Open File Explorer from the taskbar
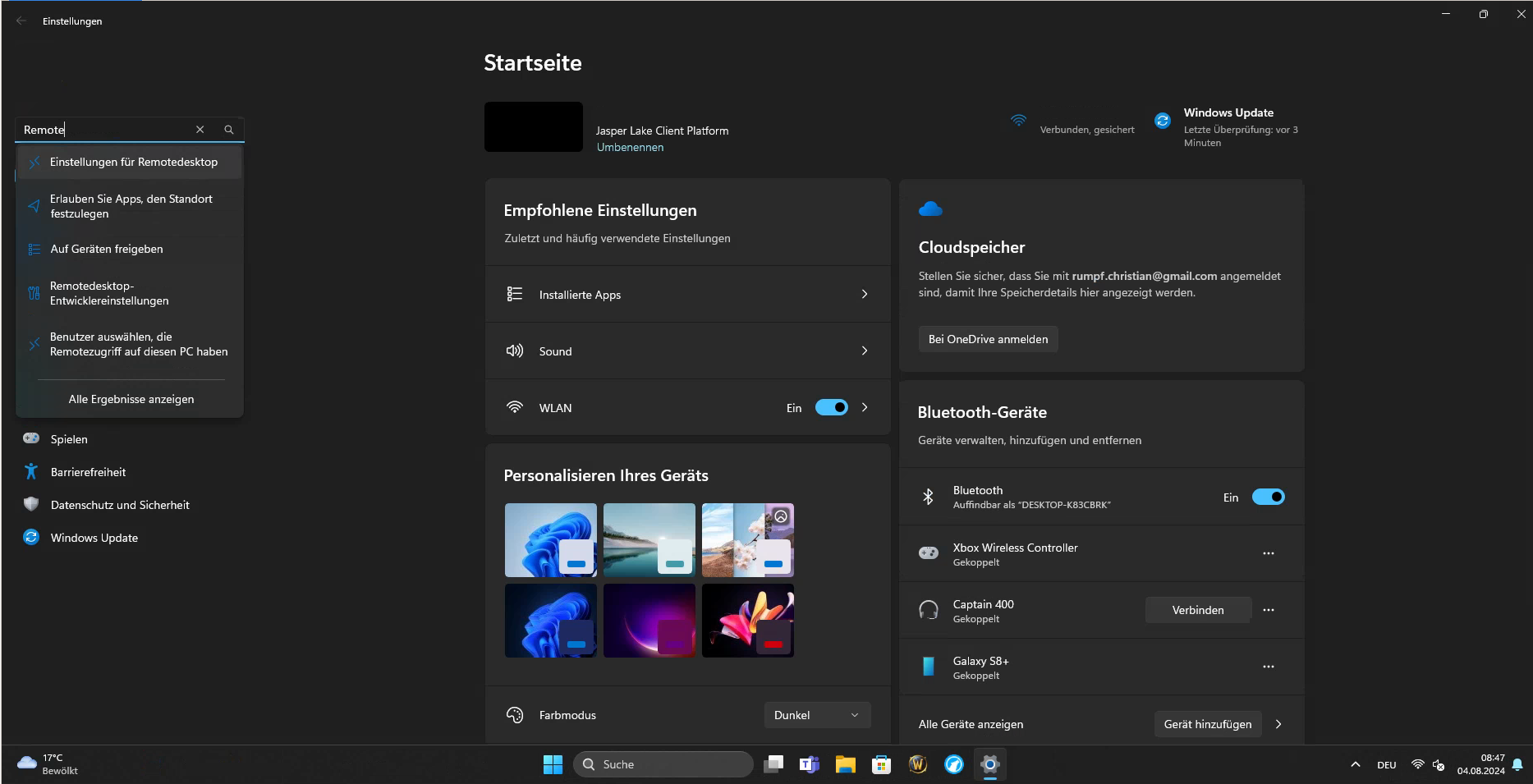The width and height of the screenshot is (1533, 784). coord(845,764)
